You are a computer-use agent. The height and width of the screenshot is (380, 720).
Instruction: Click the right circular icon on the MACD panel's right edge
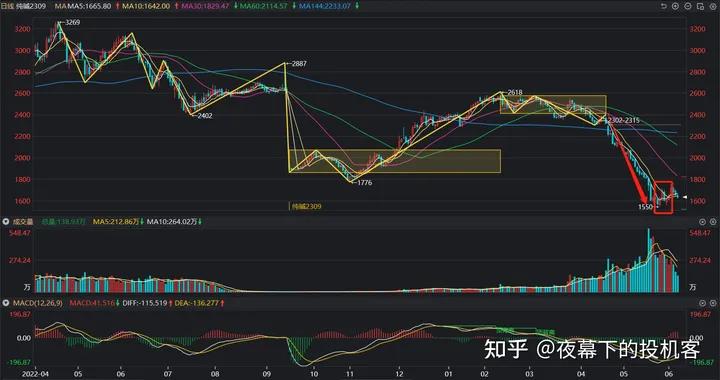[x=713, y=303]
